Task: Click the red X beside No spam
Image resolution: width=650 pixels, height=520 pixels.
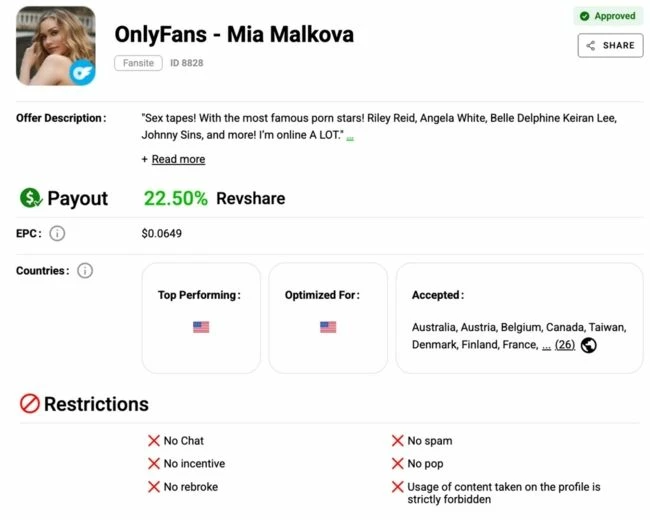Action: coord(398,441)
